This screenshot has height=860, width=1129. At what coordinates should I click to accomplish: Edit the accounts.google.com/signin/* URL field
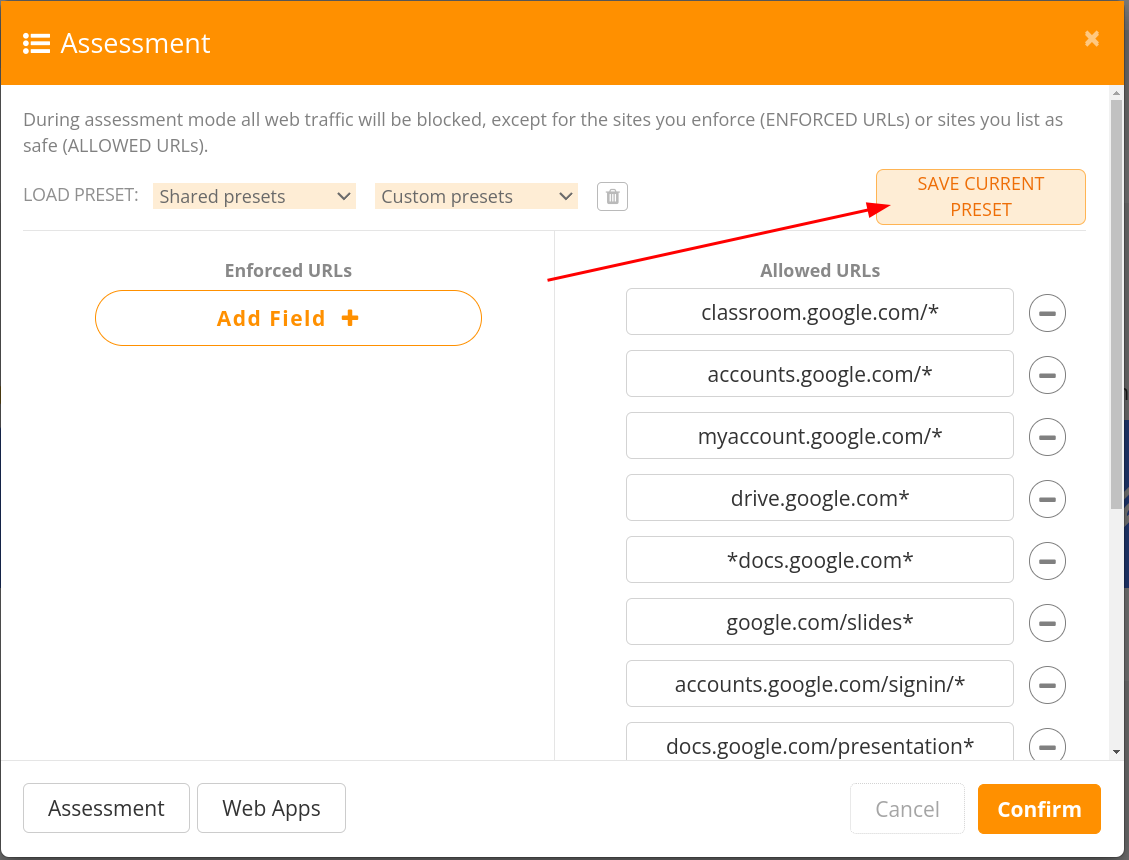click(x=819, y=684)
